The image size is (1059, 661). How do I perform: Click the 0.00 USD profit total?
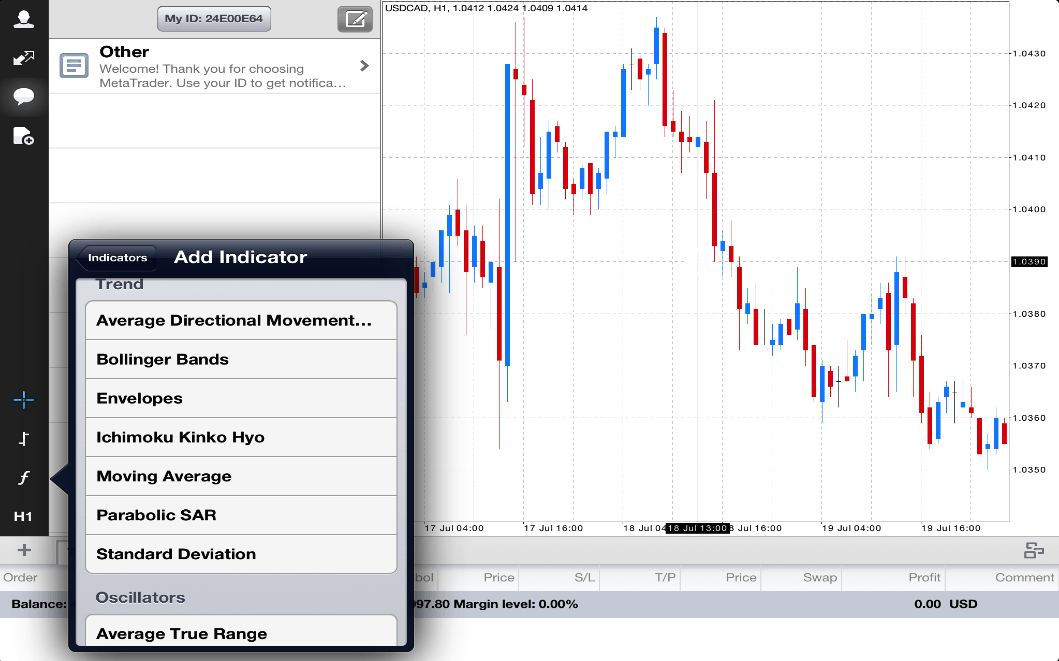[x=946, y=604]
